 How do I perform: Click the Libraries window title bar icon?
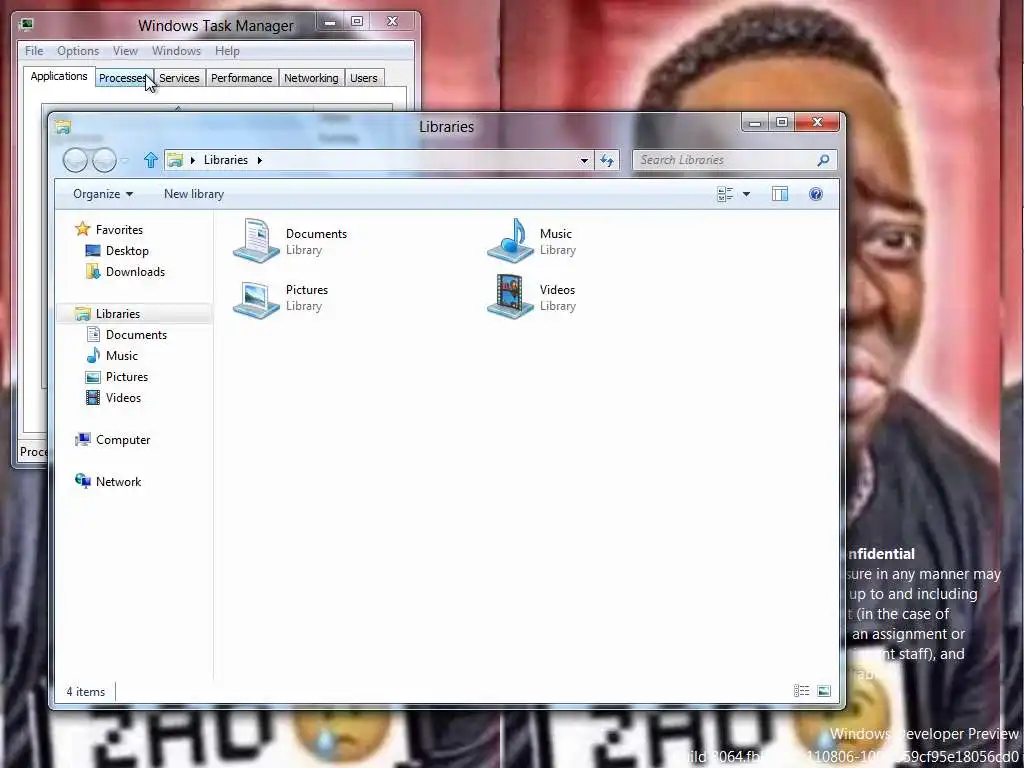(x=63, y=127)
